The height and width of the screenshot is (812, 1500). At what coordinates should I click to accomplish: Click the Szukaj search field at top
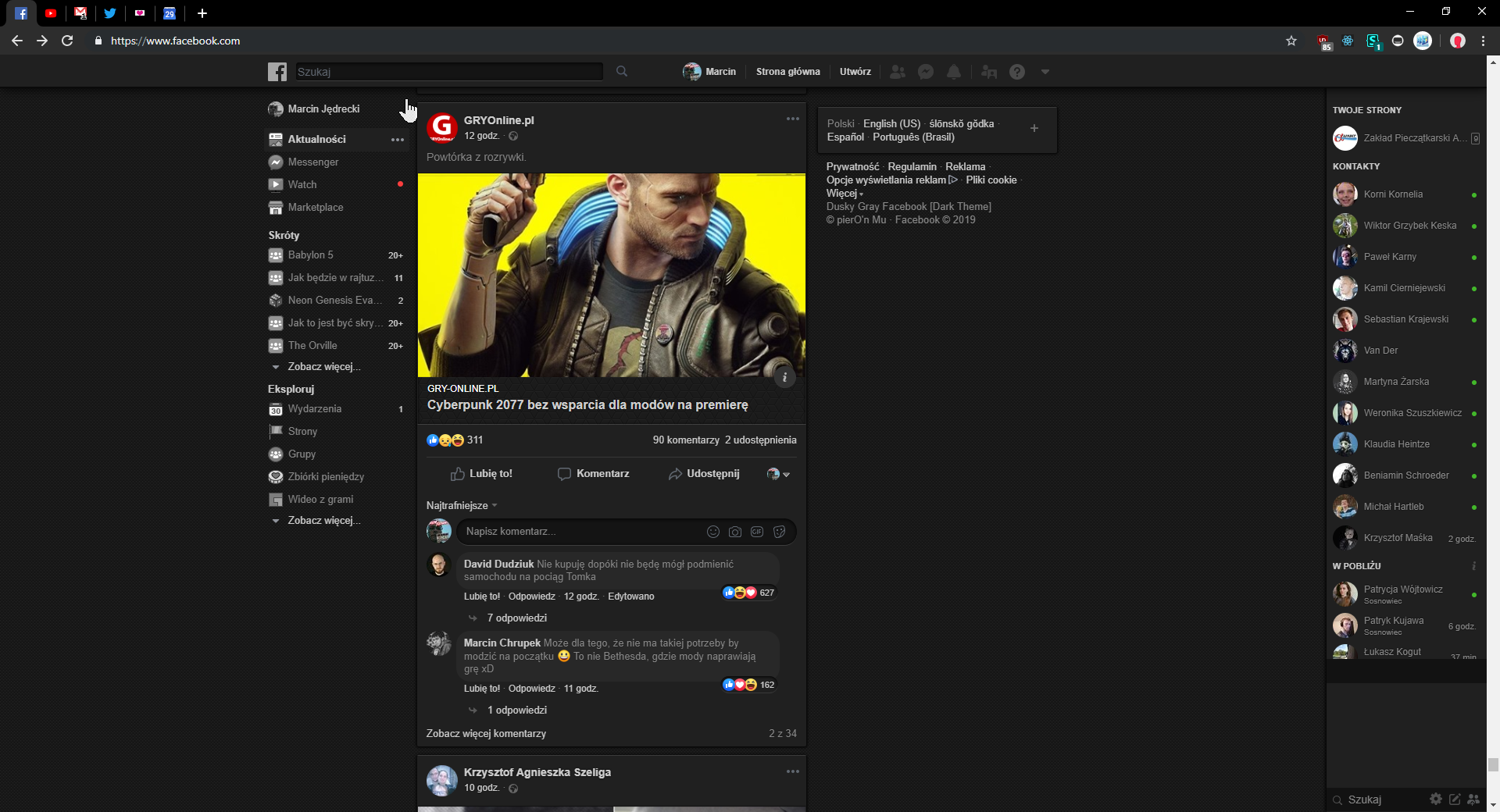pos(449,72)
